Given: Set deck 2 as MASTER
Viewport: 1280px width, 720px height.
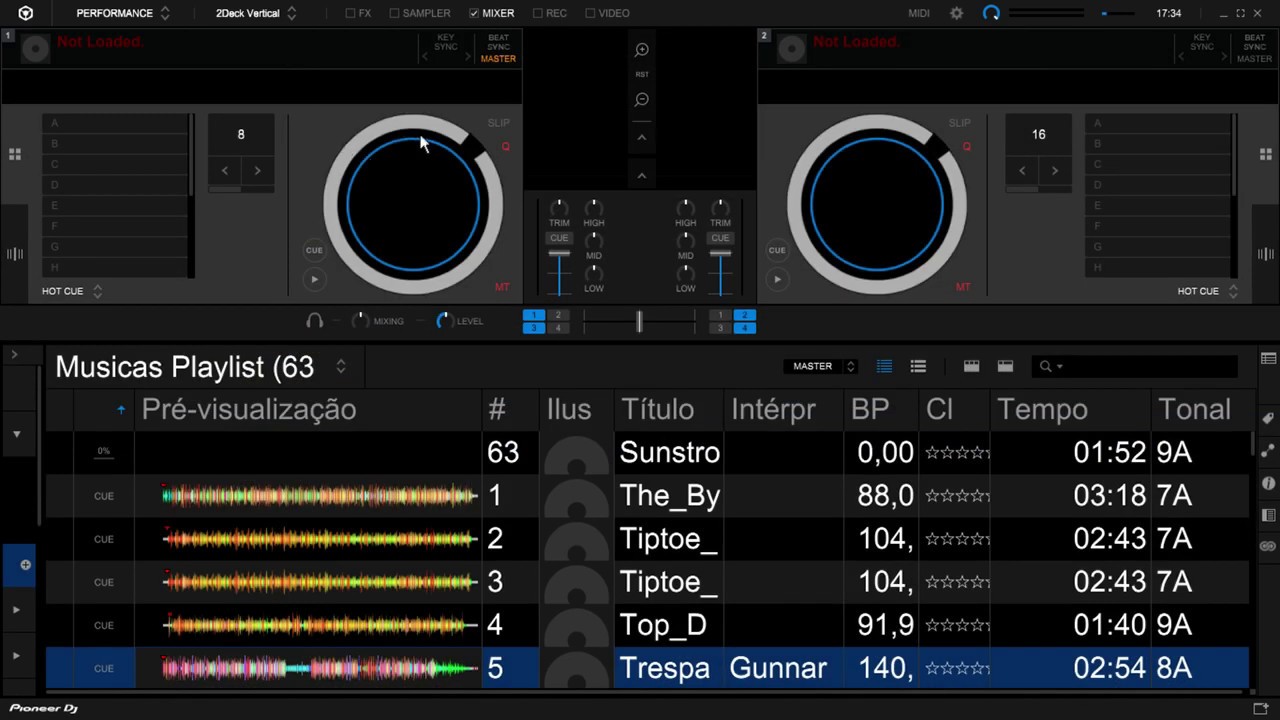Looking at the screenshot, I should coord(1254,59).
